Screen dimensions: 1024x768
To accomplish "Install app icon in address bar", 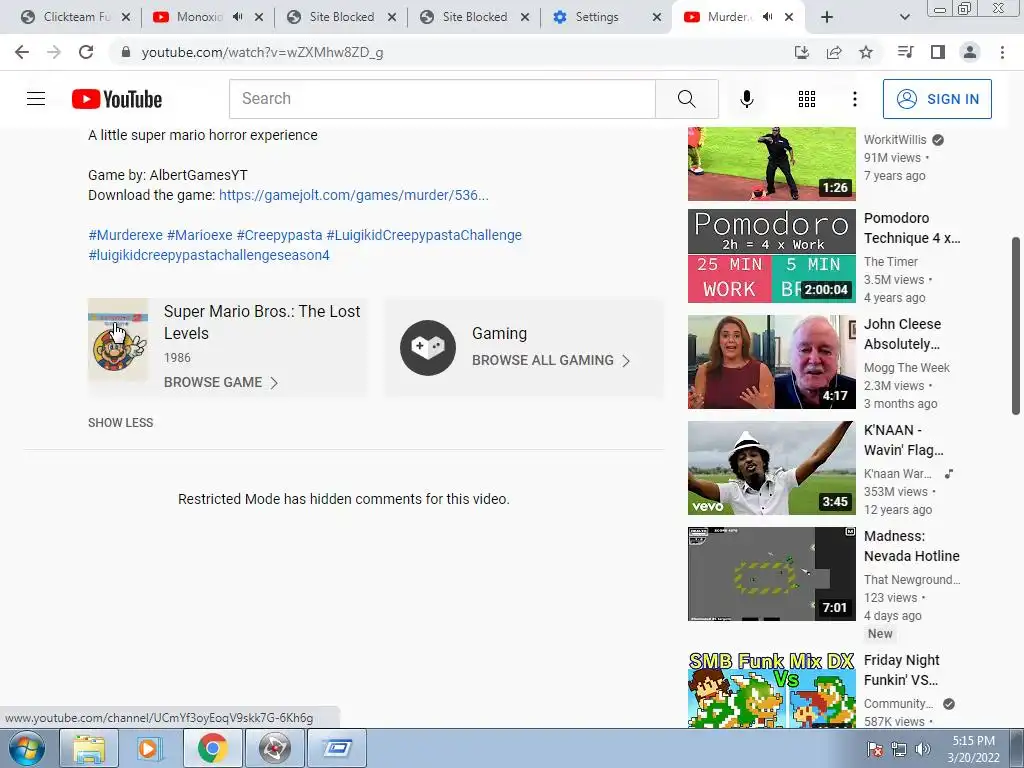I will click(x=801, y=52).
